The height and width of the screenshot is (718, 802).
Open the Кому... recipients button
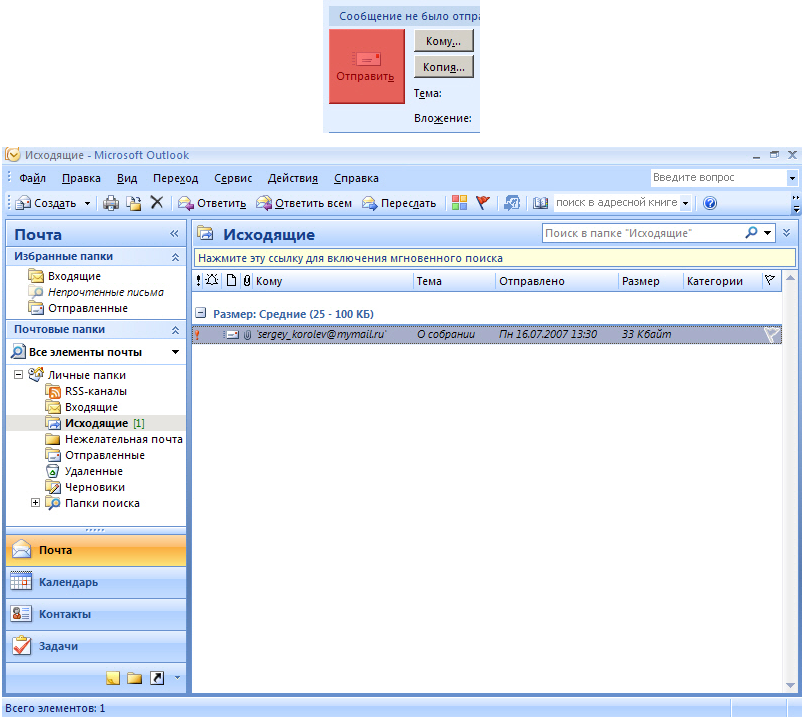(x=443, y=41)
